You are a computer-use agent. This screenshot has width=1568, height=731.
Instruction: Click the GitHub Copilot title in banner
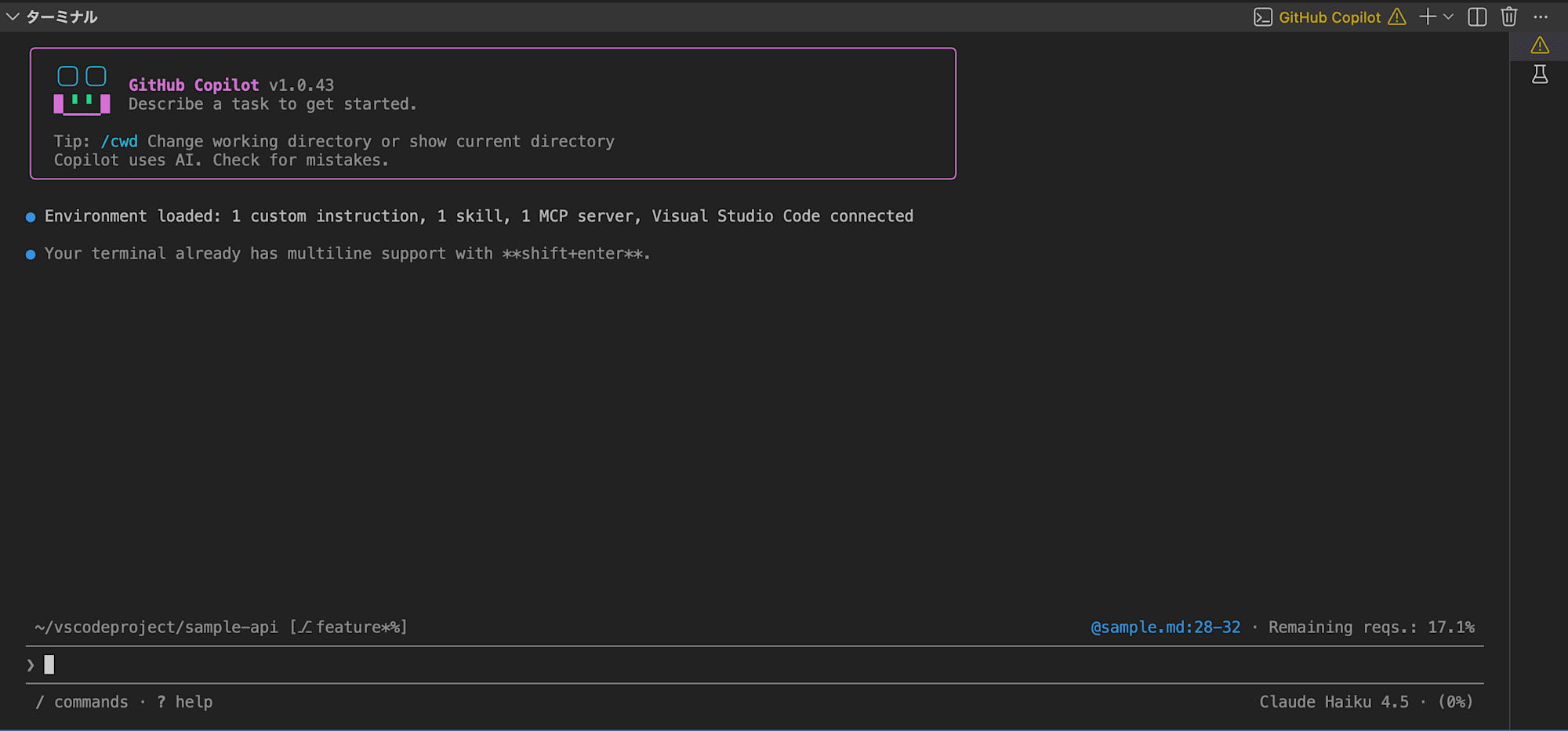(194, 85)
